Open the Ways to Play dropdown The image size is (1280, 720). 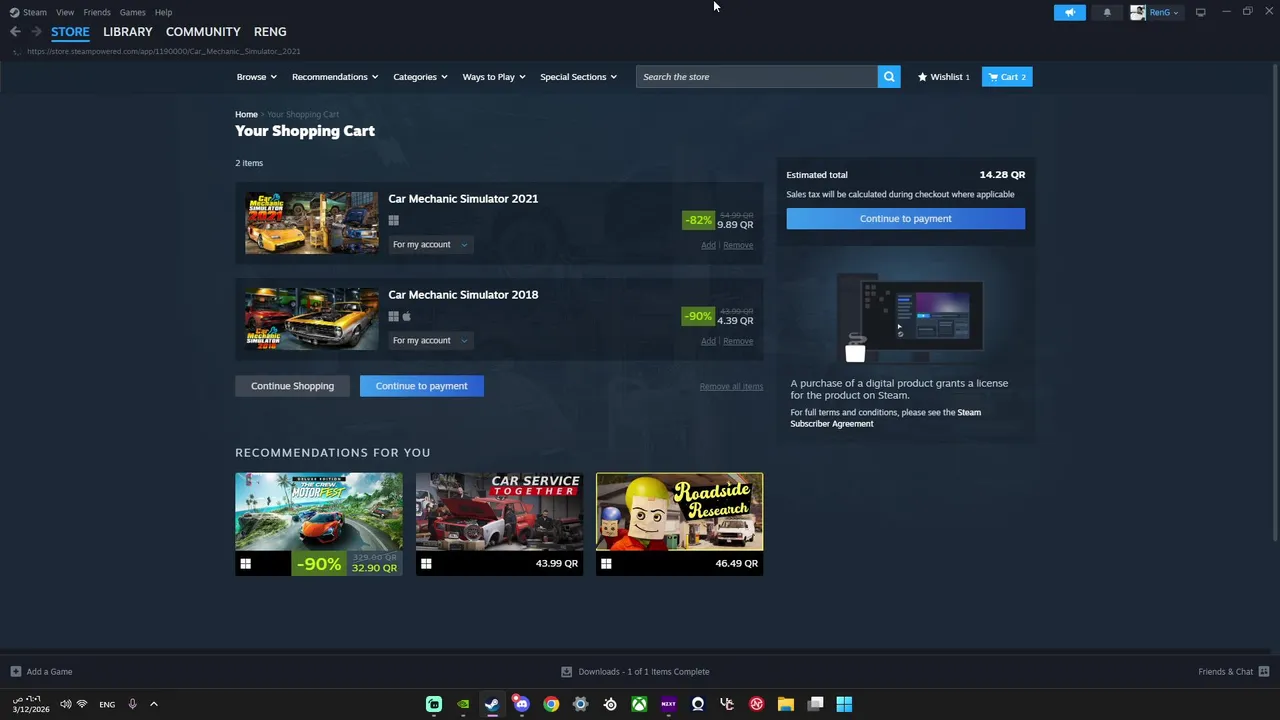[x=494, y=77]
